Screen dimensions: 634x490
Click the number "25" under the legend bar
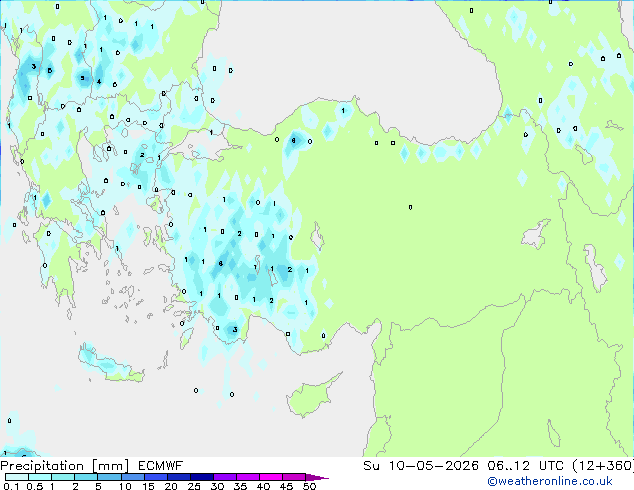click(x=194, y=487)
